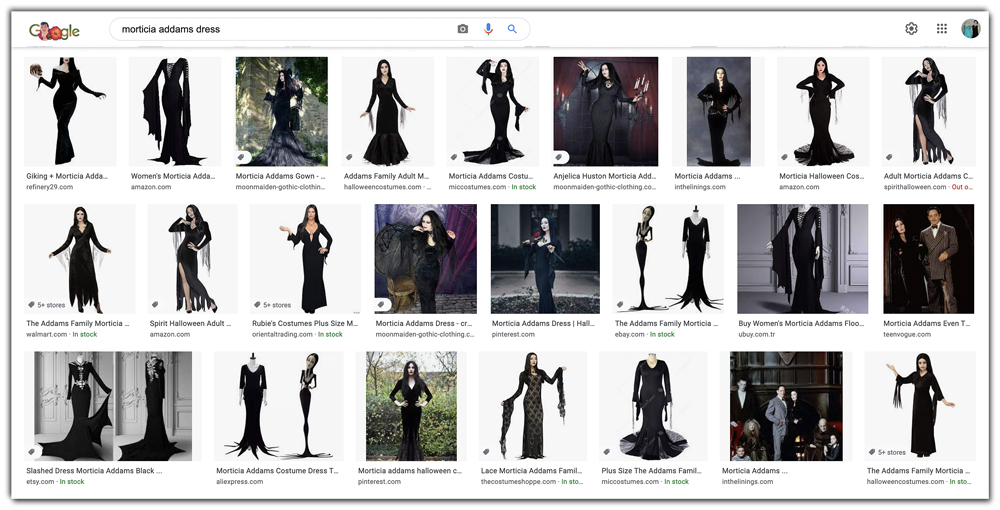Open the Plus Size Addams Family miccostumes.com image
The width and height of the screenshot is (1000, 510).
click(653, 406)
